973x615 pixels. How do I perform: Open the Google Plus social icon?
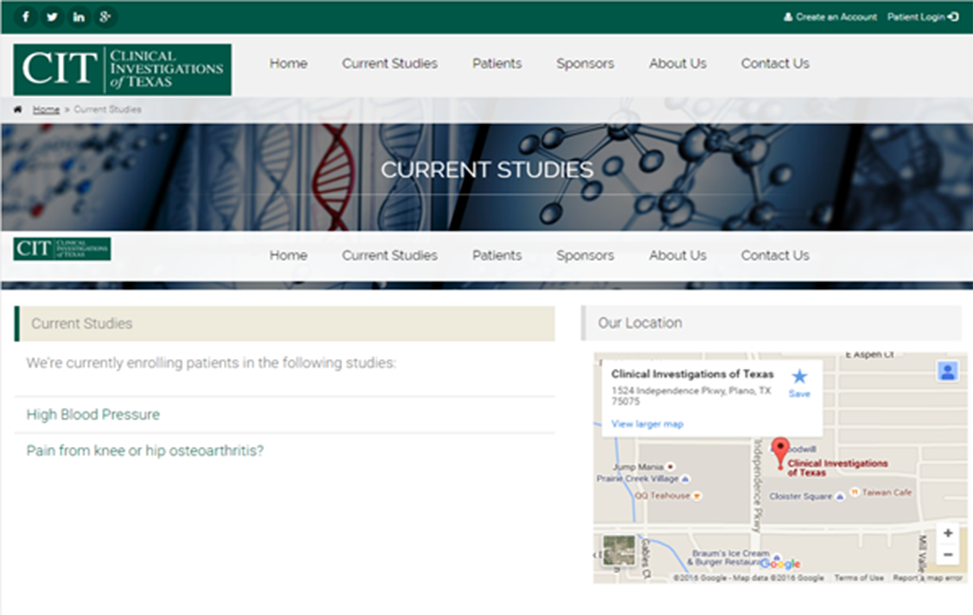105,17
